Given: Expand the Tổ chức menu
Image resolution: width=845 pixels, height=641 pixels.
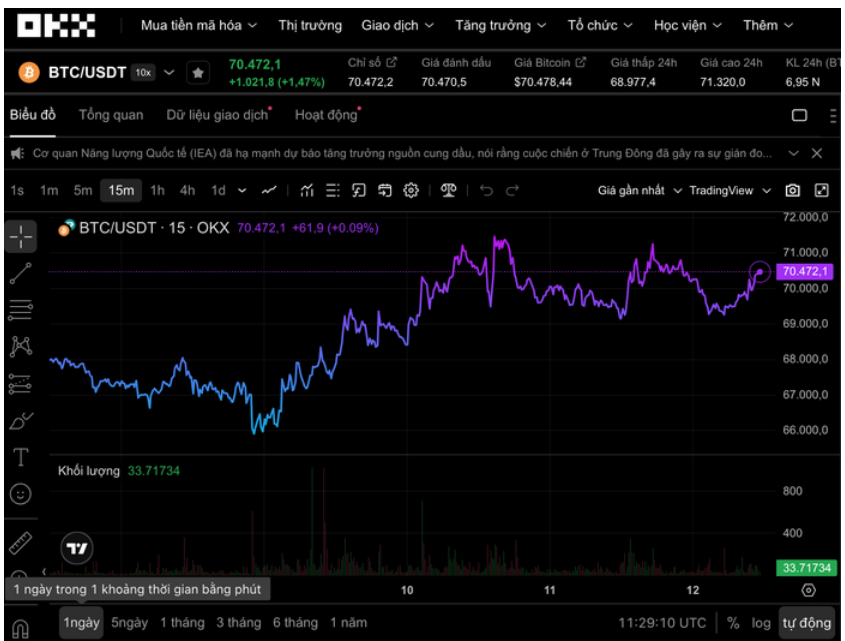Looking at the screenshot, I should (600, 25).
